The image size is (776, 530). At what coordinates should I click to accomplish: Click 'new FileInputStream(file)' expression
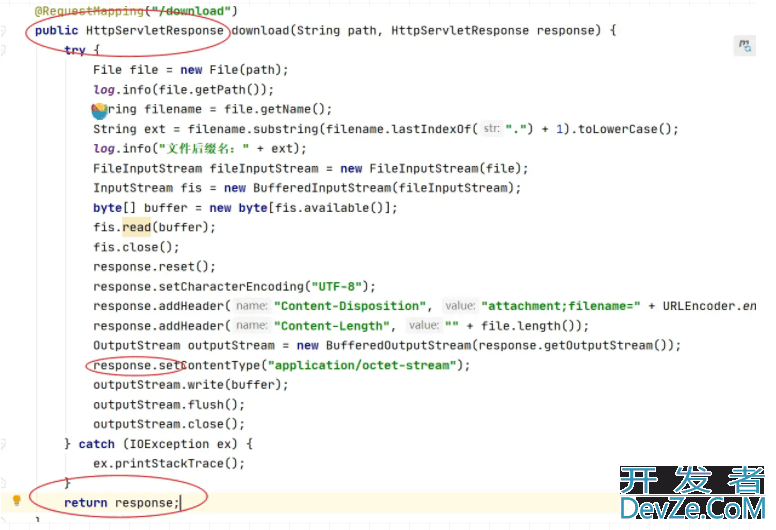coord(431,168)
